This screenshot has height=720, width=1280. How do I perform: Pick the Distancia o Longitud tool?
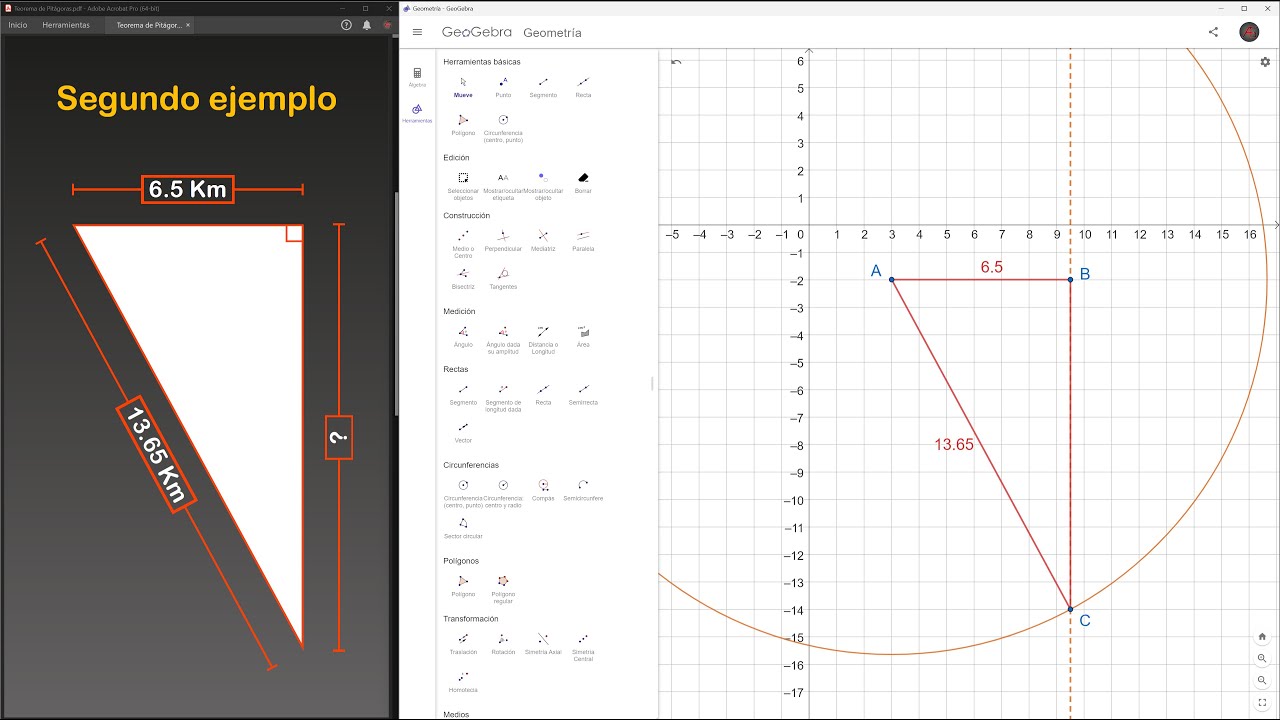[x=543, y=338]
